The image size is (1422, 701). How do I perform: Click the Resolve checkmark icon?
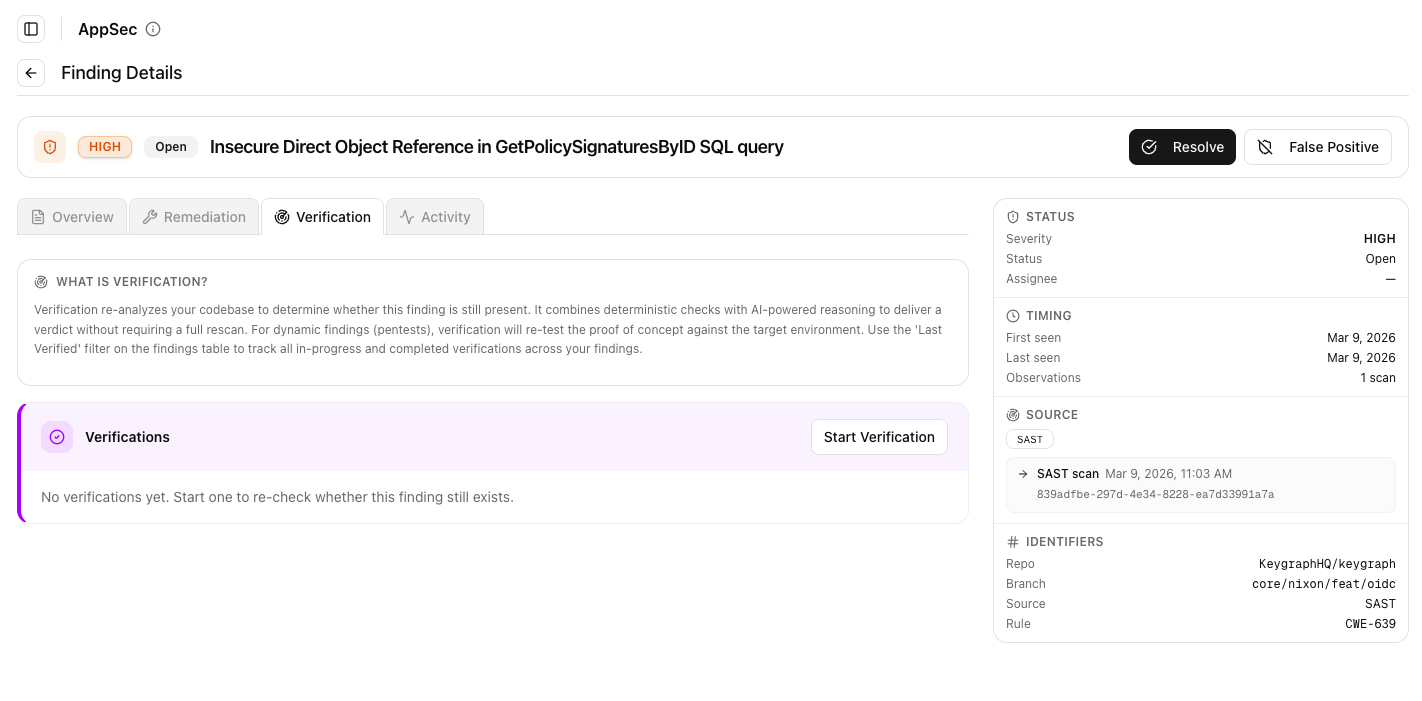[x=1149, y=147]
